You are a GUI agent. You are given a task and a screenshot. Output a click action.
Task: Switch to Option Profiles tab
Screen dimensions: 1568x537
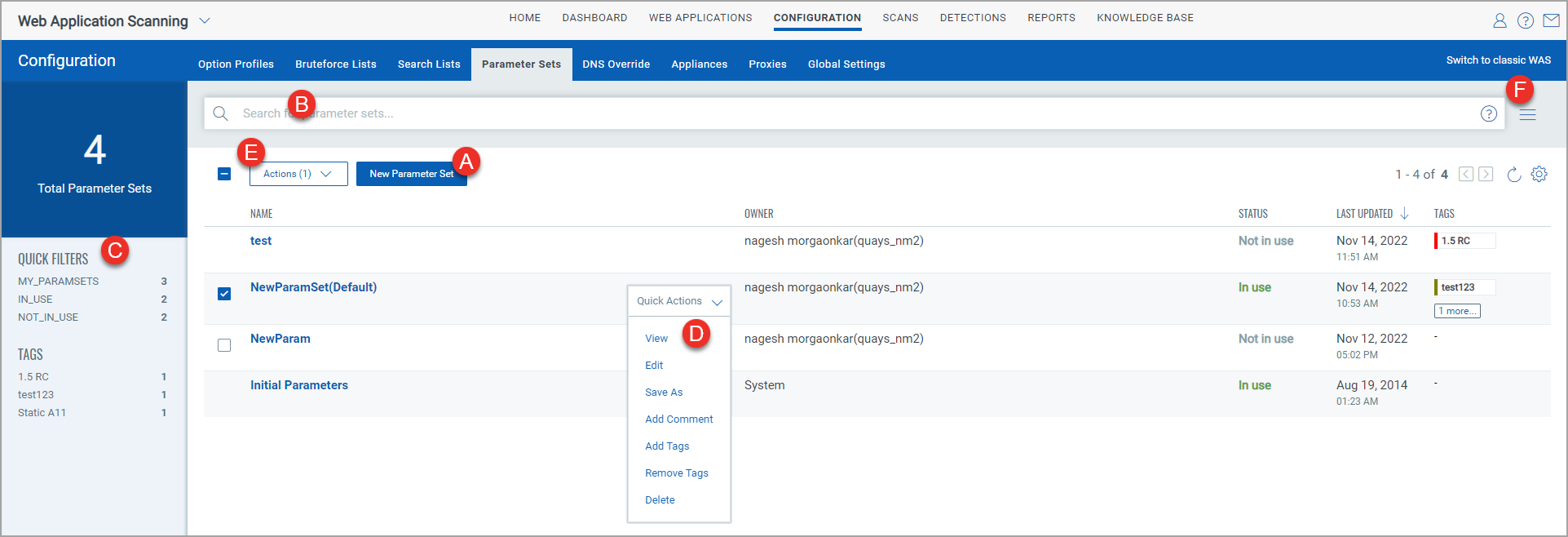coord(236,64)
